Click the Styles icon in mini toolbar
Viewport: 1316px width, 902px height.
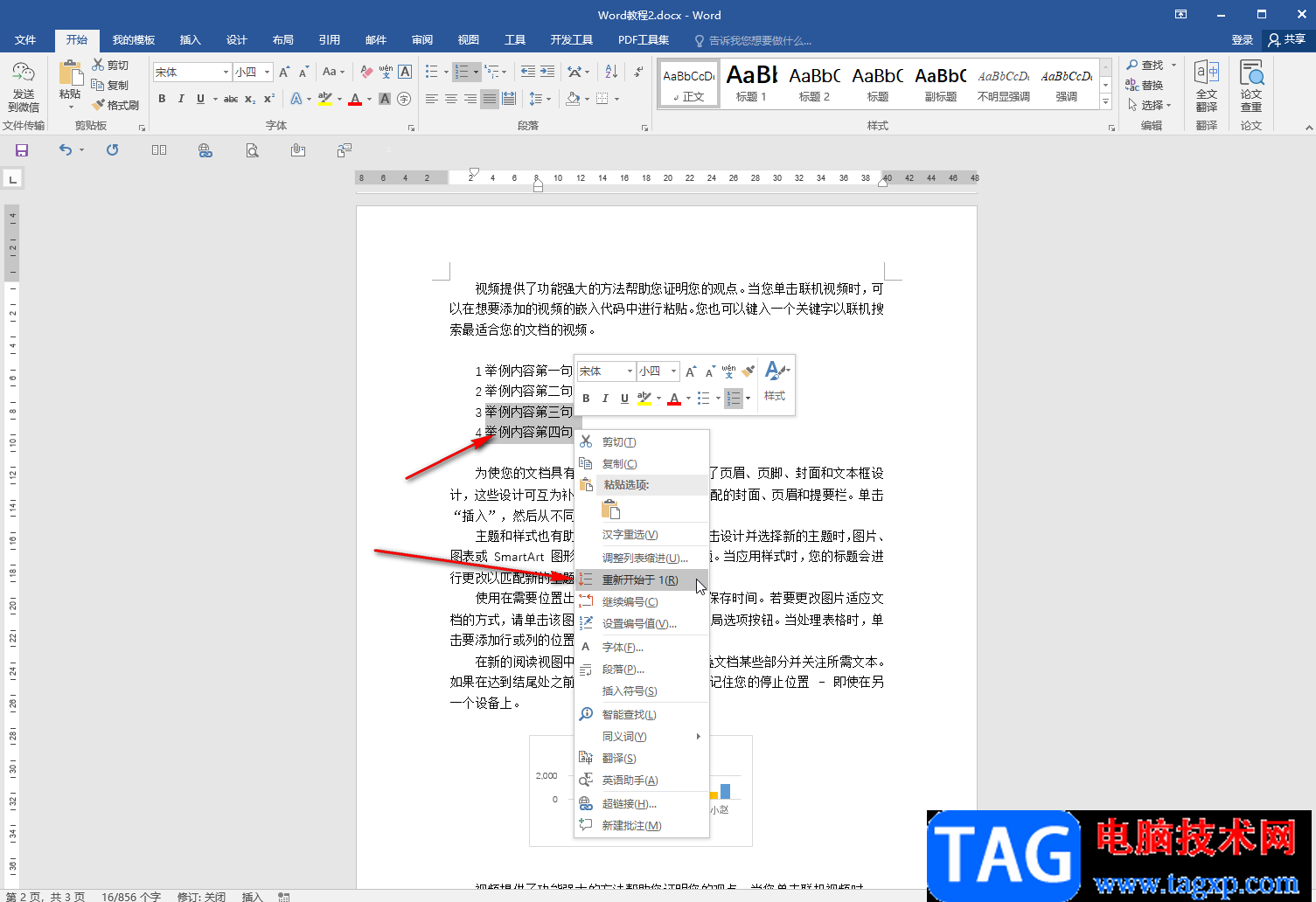click(x=775, y=381)
